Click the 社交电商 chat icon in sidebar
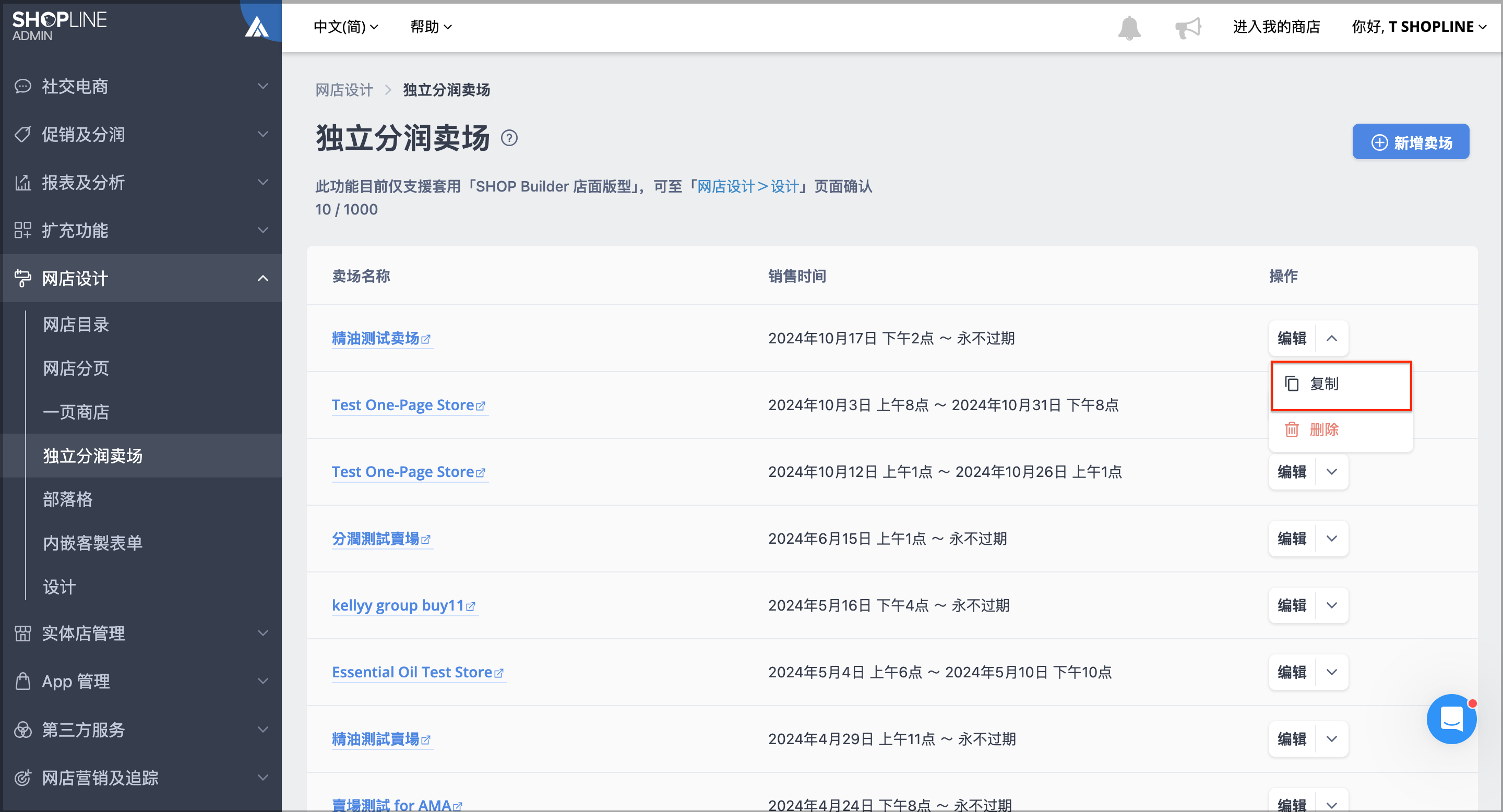 point(23,86)
